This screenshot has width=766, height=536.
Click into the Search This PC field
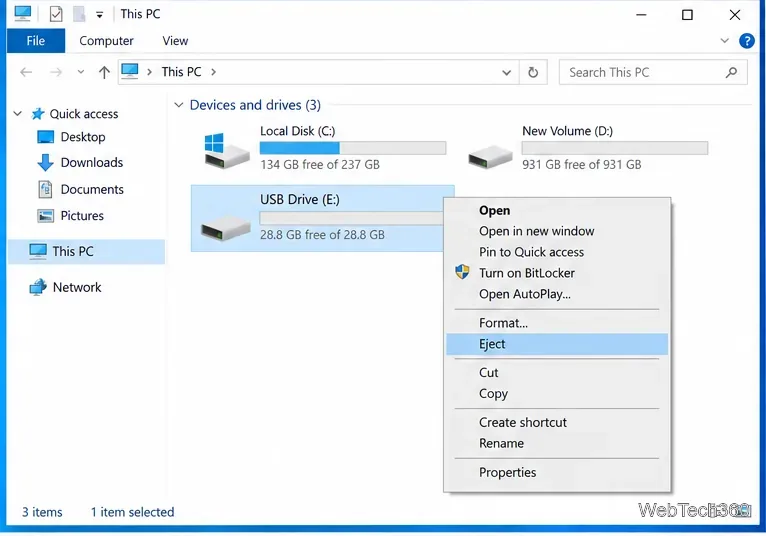pos(653,72)
